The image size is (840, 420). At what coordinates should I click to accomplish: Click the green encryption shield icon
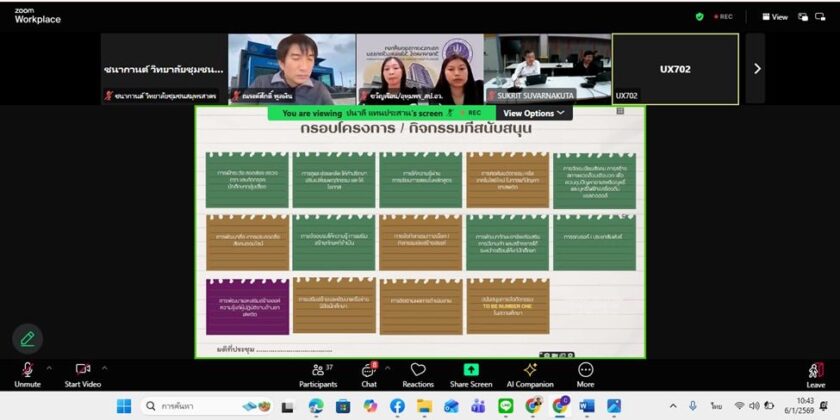[699, 17]
